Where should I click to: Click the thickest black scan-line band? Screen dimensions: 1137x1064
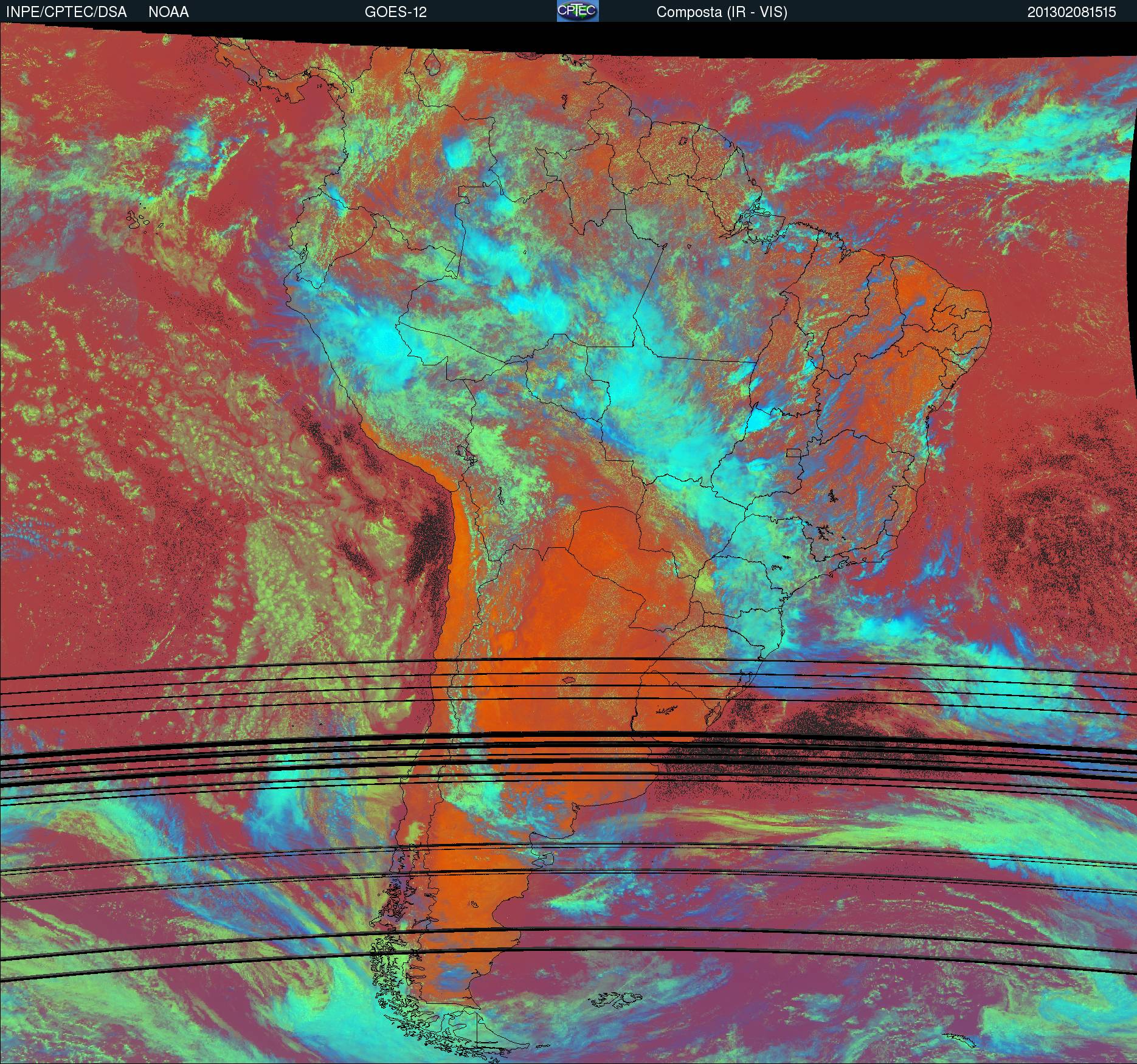tap(568, 738)
